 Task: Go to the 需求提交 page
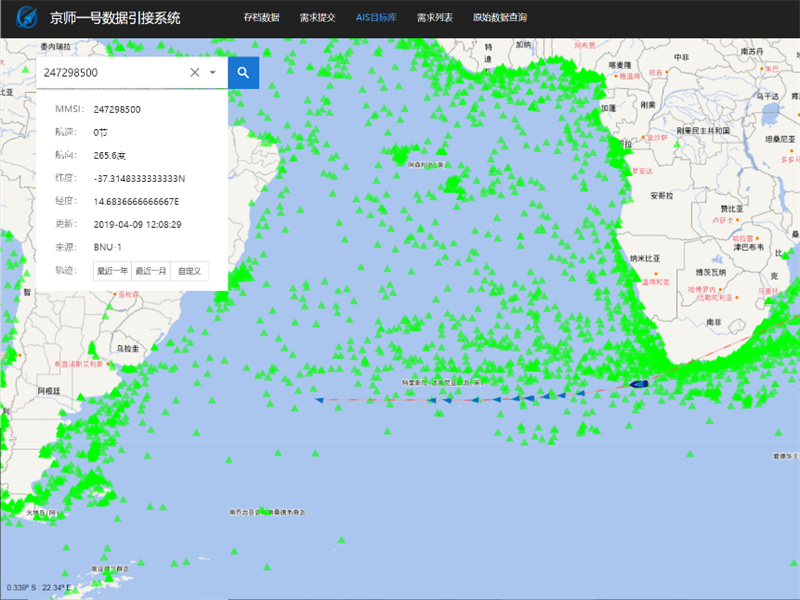[x=318, y=18]
